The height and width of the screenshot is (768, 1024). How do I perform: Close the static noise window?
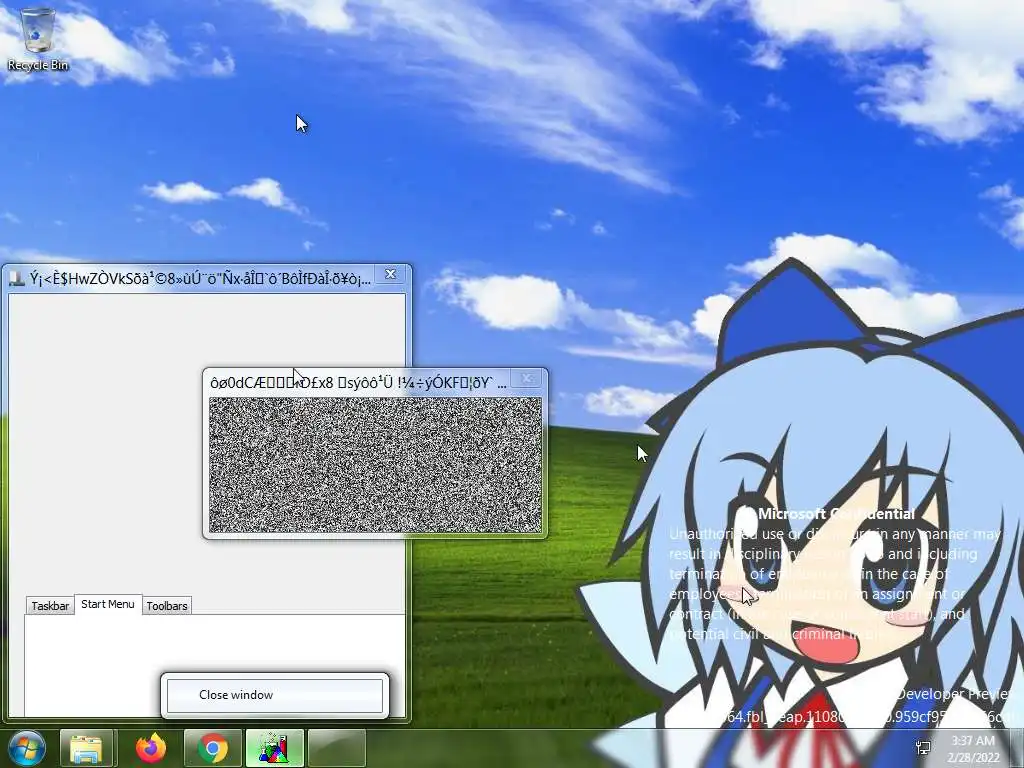(x=527, y=377)
